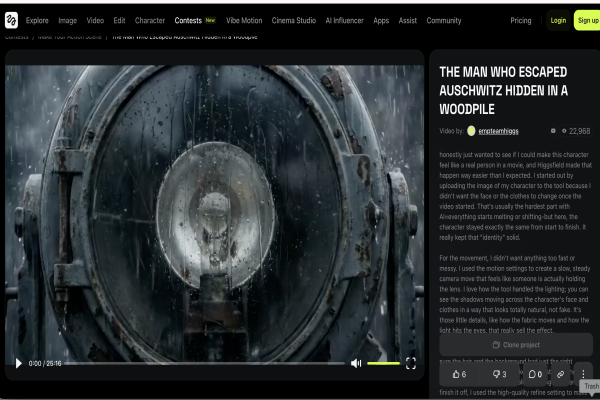Open the Contests tab
The image size is (600, 400).
188,20
